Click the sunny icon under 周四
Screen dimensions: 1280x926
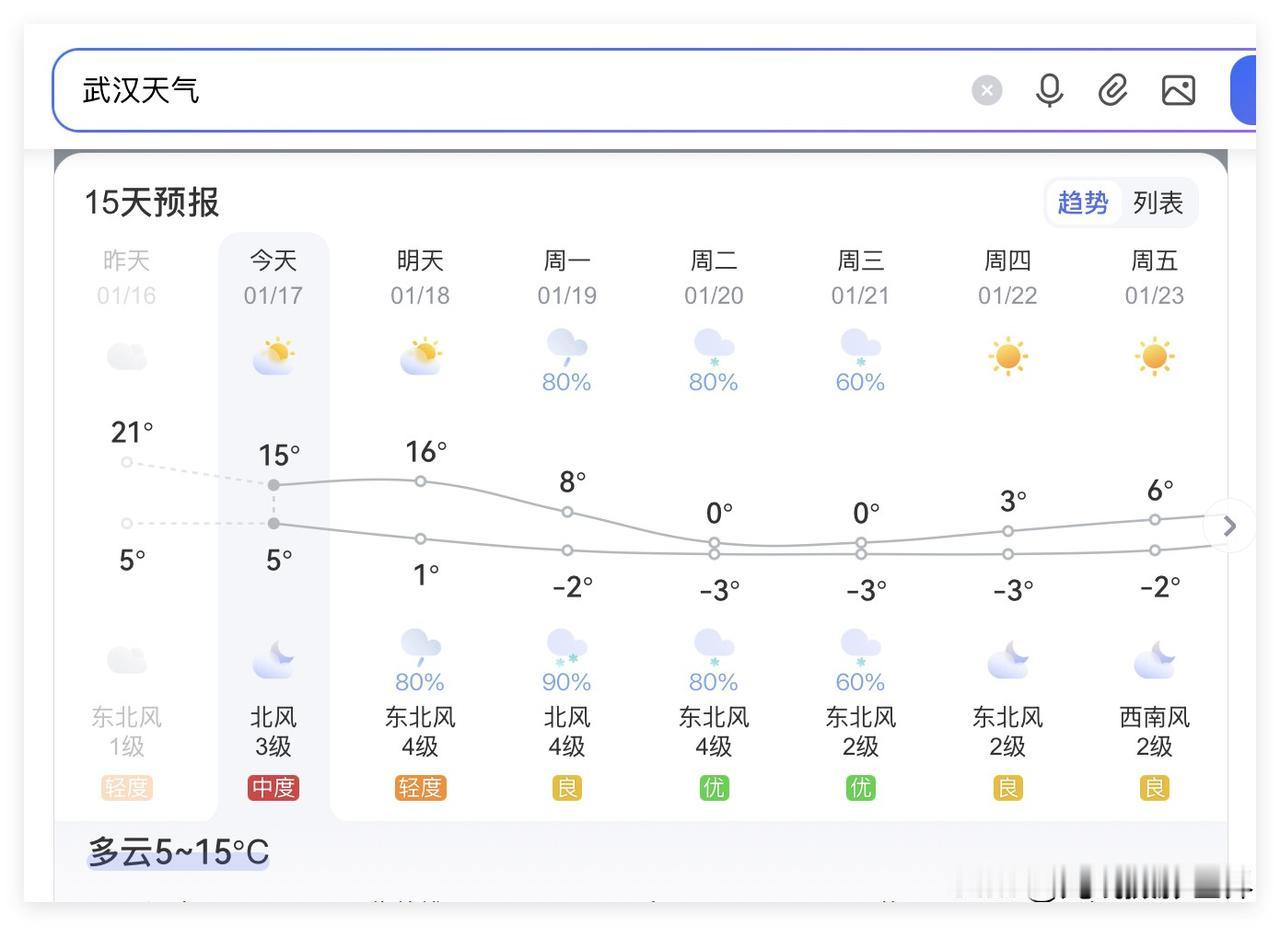click(1007, 355)
